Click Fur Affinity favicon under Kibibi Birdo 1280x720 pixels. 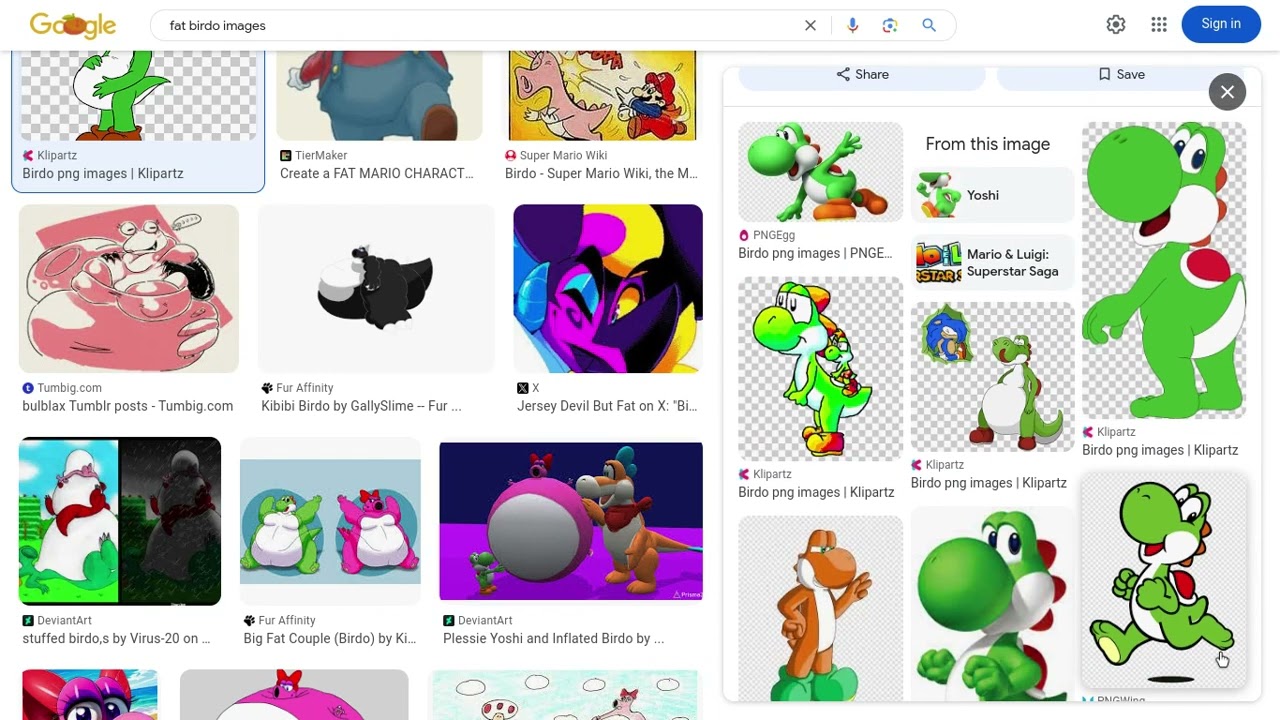point(267,388)
